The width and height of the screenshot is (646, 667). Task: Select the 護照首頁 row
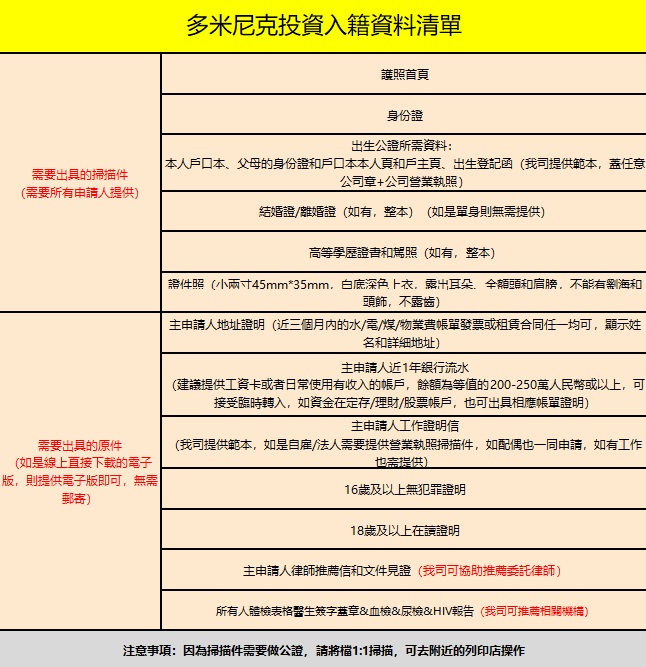click(x=404, y=75)
